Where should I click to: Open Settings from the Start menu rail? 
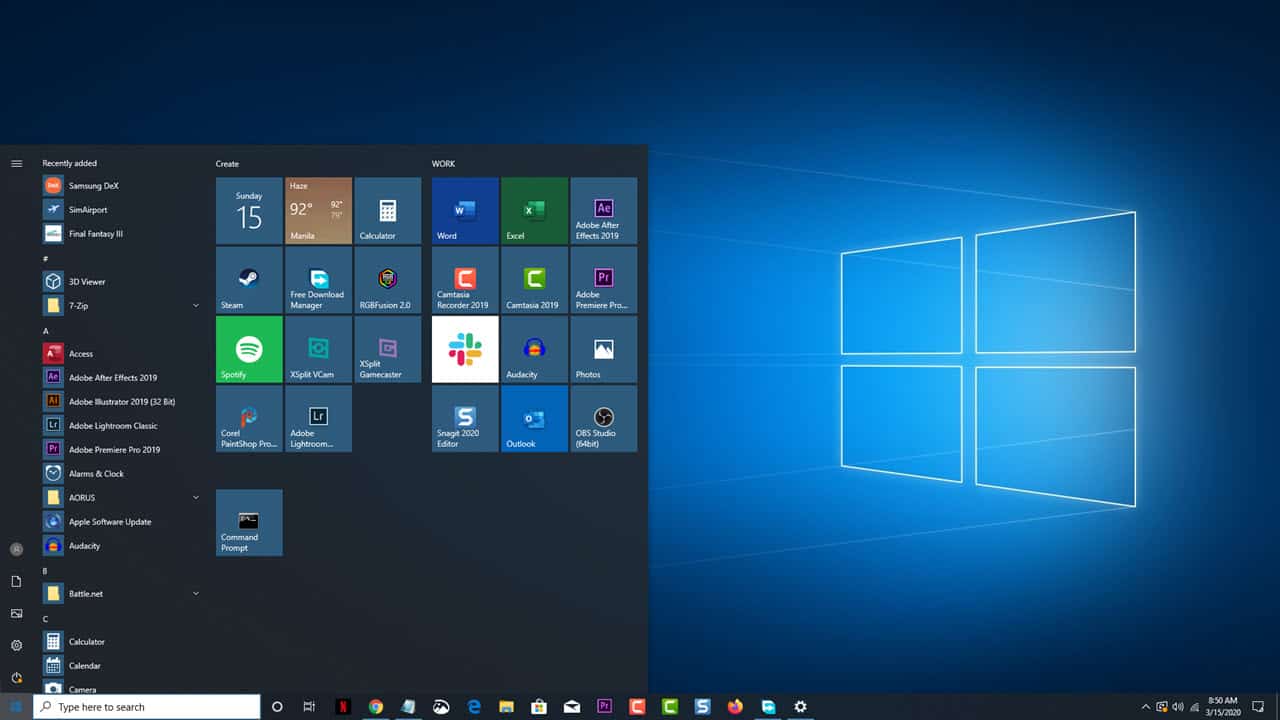(16, 645)
